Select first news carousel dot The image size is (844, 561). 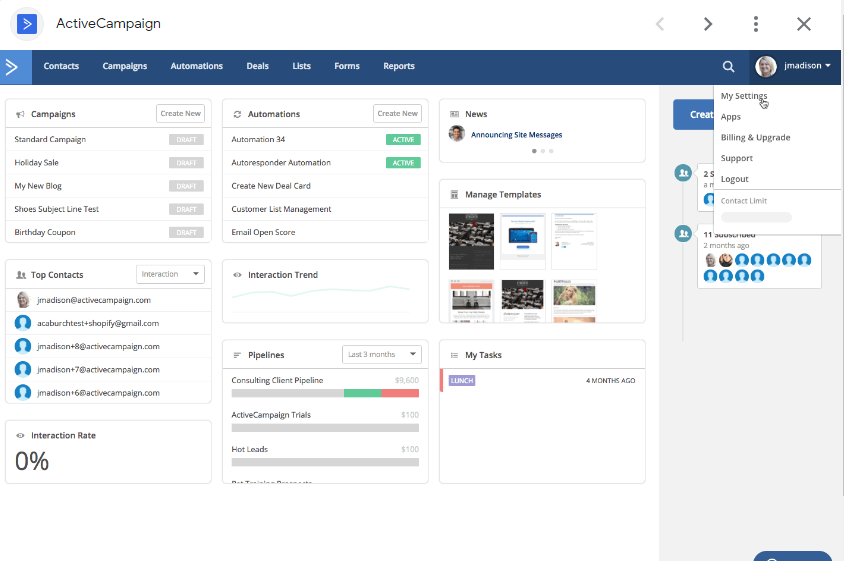click(x=534, y=151)
